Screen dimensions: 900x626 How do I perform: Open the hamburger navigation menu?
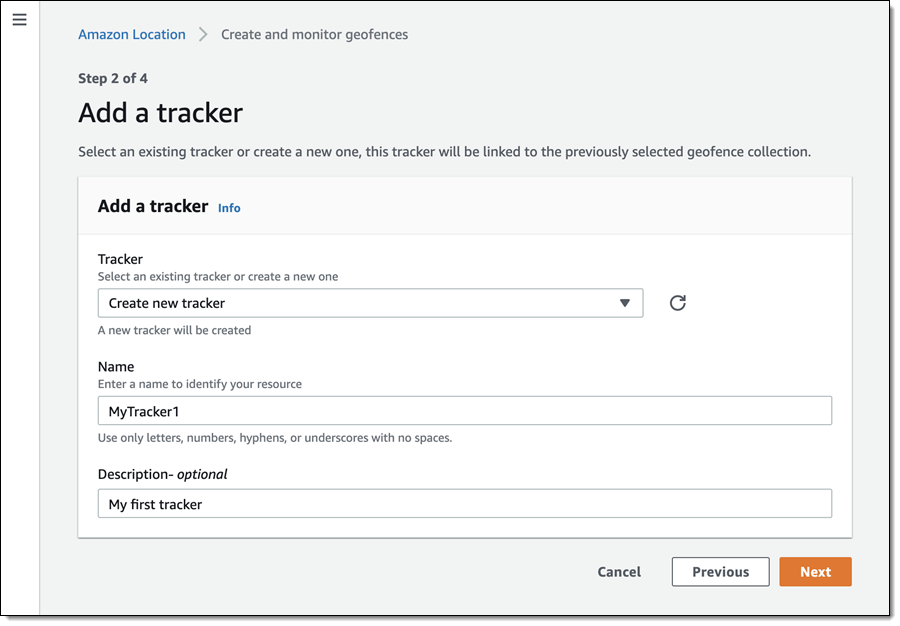(x=19, y=20)
